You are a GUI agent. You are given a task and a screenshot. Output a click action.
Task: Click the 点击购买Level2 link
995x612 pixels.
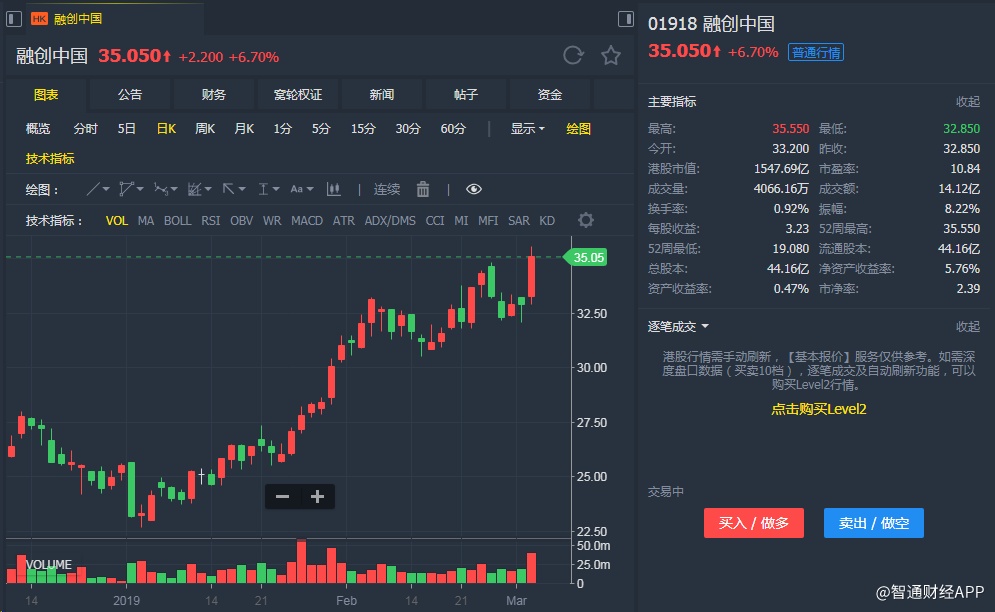(818, 409)
